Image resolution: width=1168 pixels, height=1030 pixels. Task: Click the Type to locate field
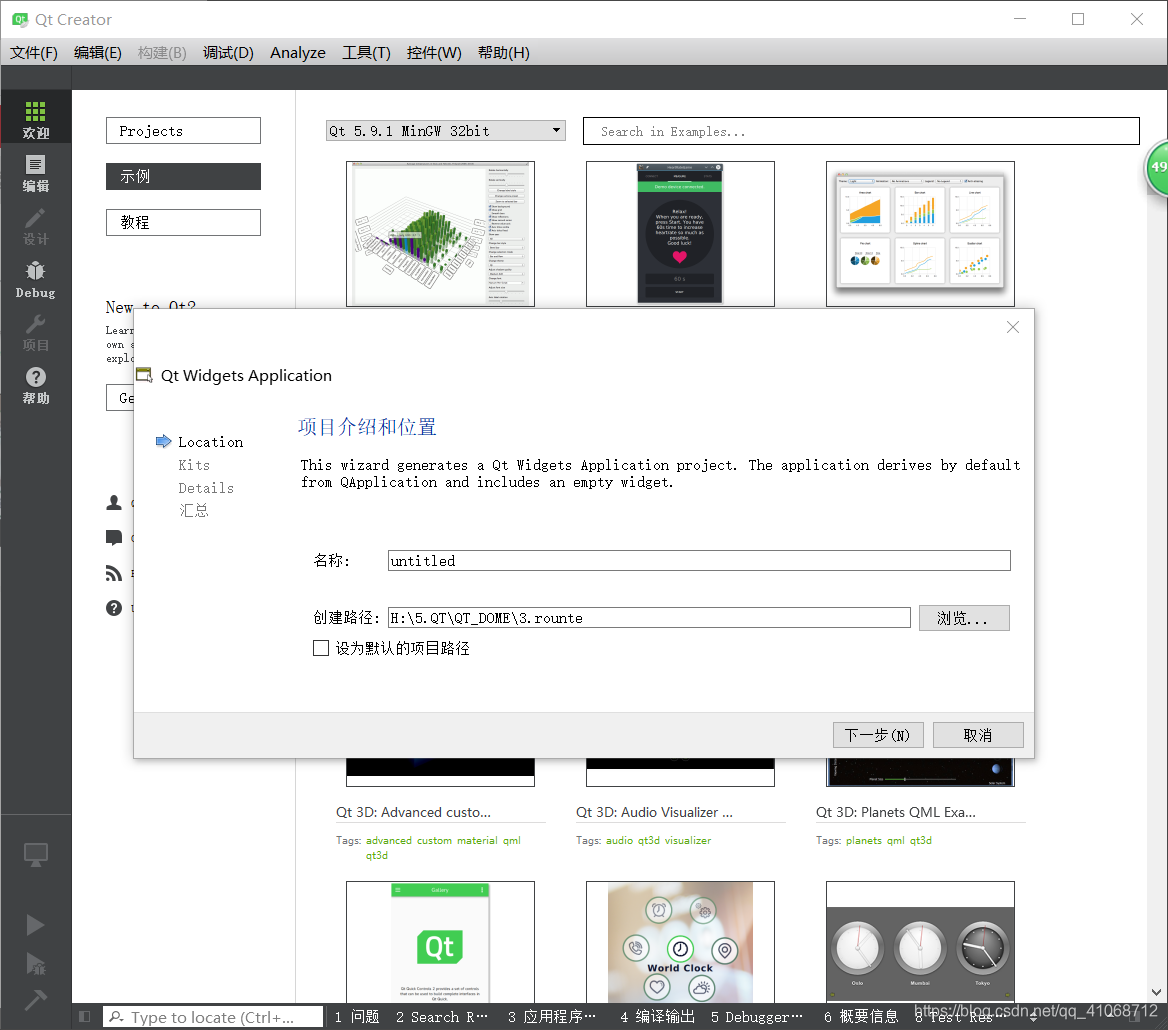tap(212, 1017)
